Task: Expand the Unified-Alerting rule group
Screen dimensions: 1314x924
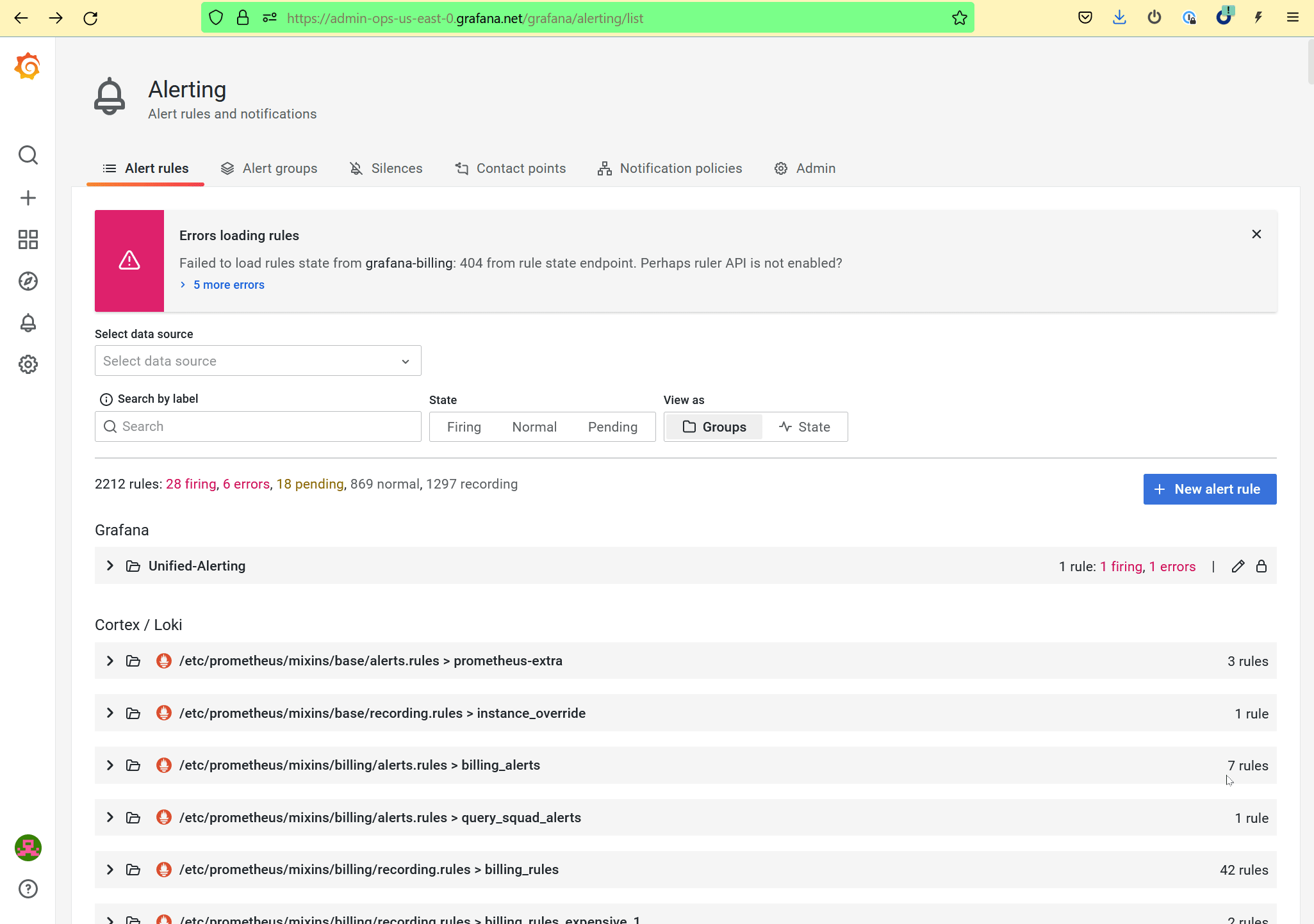Action: pos(109,565)
